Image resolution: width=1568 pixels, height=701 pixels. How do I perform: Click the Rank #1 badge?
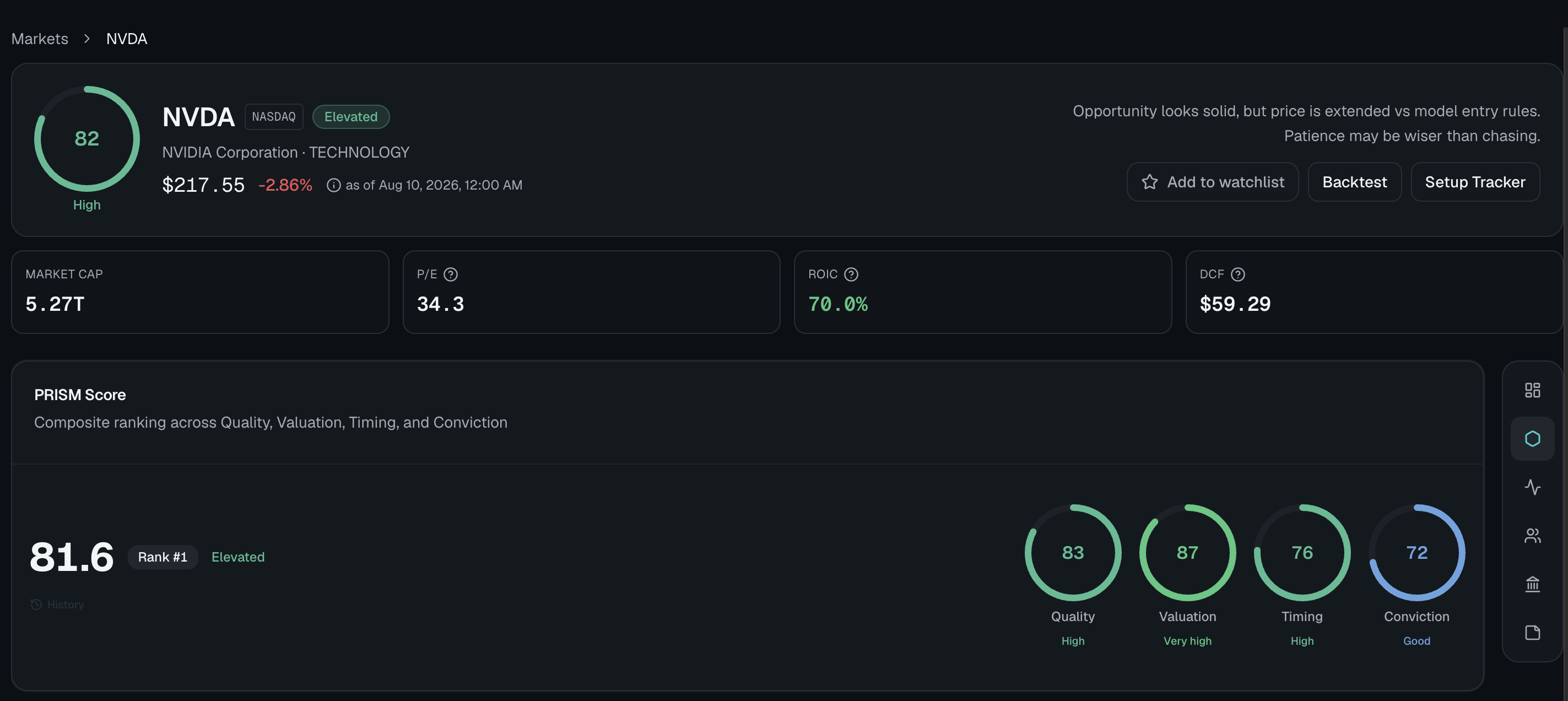tap(163, 557)
